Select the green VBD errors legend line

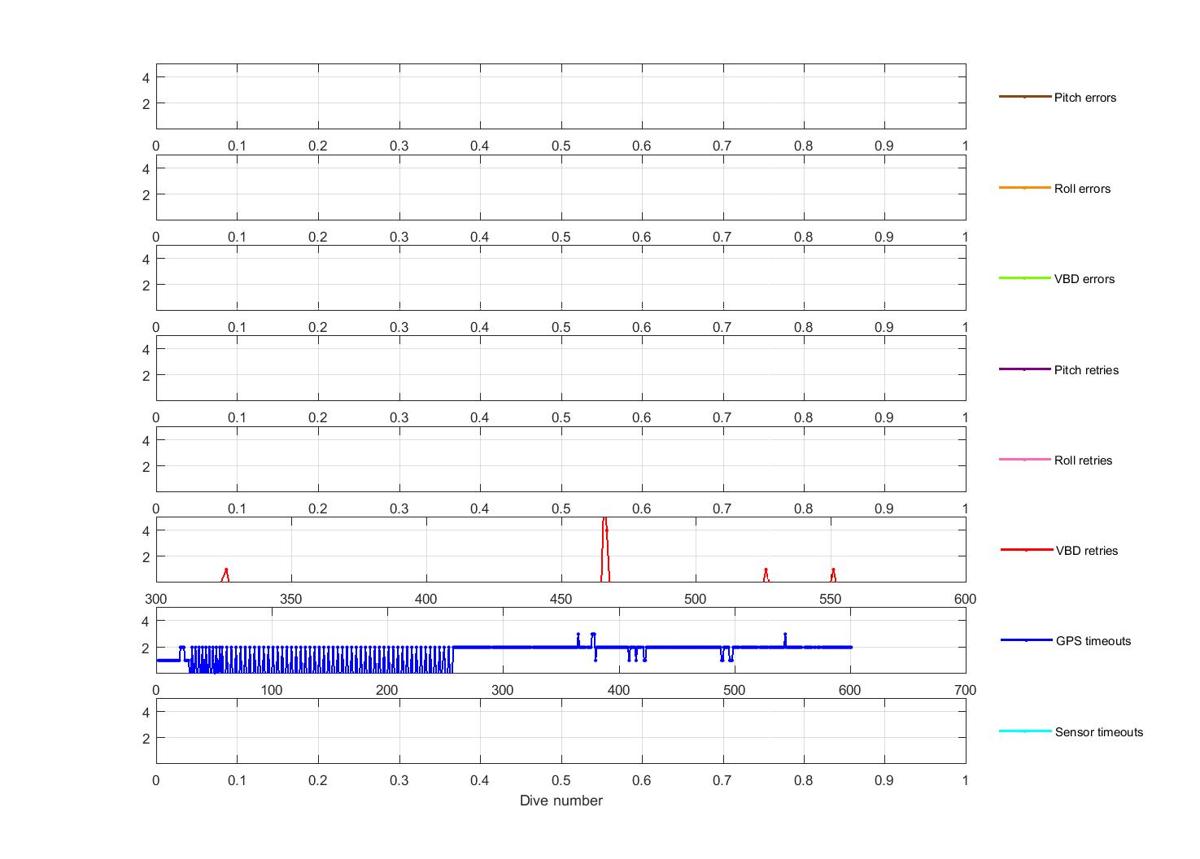[1025, 278]
